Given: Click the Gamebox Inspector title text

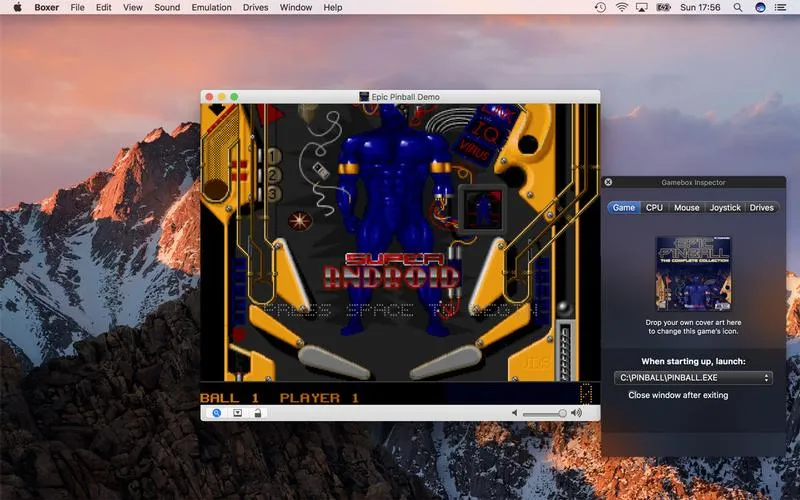Looking at the screenshot, I should 693,182.
